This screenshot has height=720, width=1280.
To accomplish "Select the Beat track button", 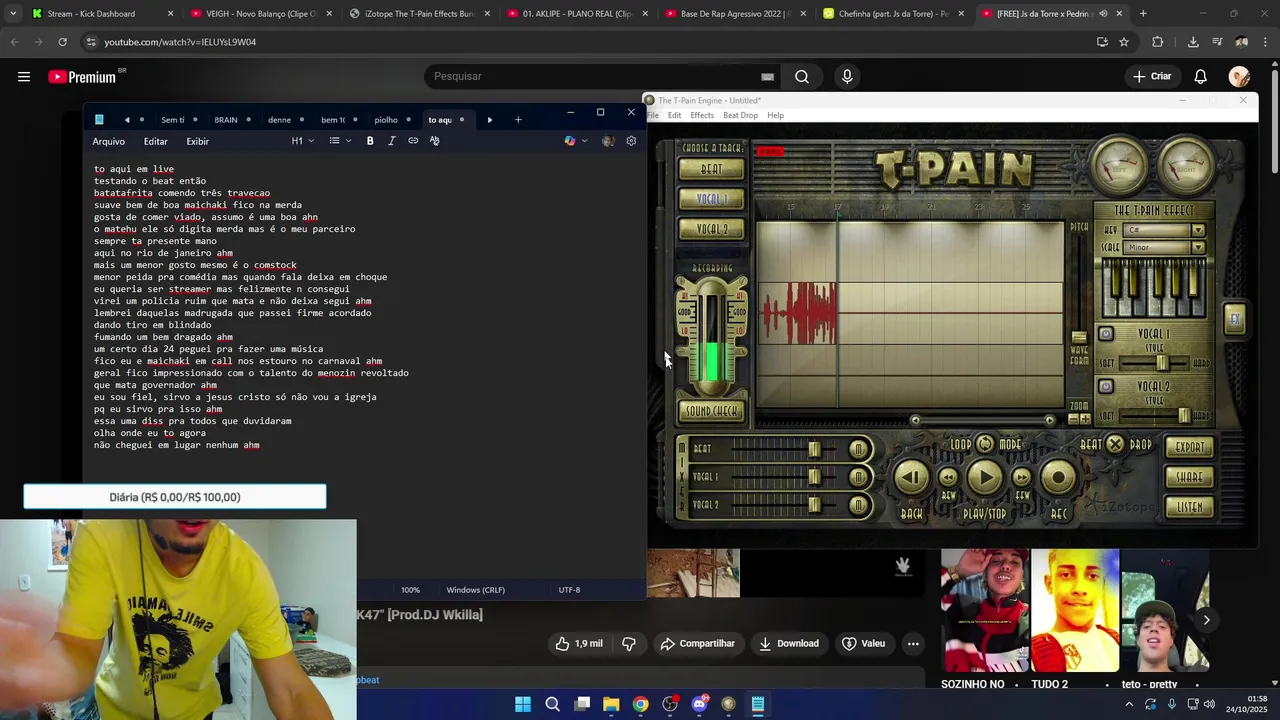I will (712, 170).
